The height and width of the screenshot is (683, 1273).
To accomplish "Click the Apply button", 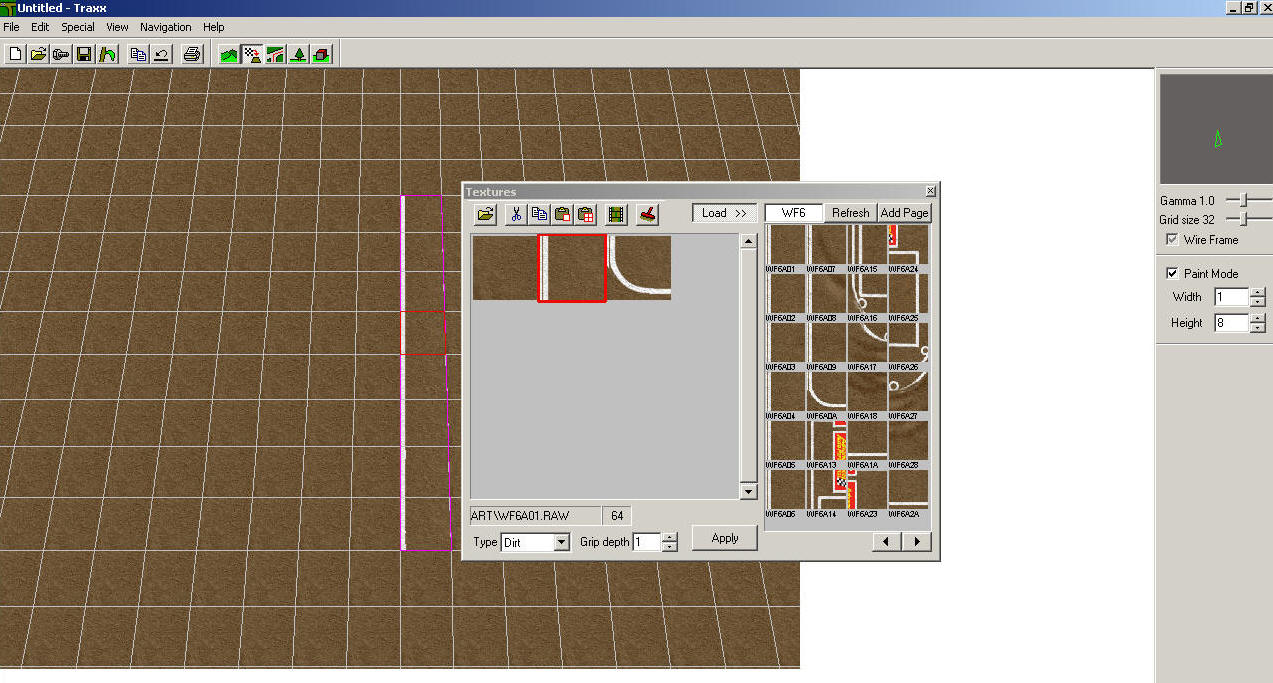I will coord(724,538).
